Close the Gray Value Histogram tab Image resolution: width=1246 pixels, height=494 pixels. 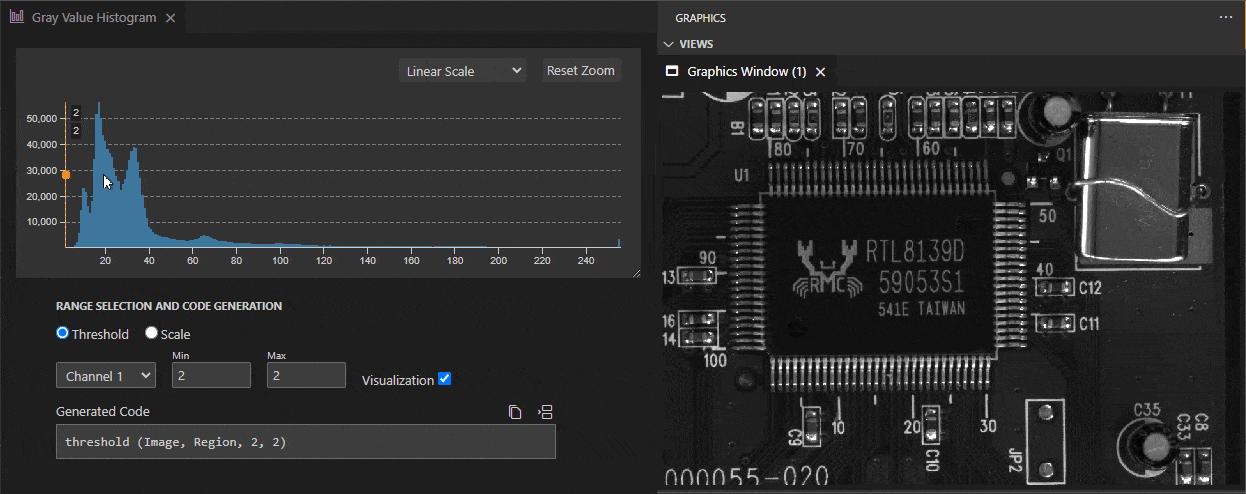tap(170, 18)
